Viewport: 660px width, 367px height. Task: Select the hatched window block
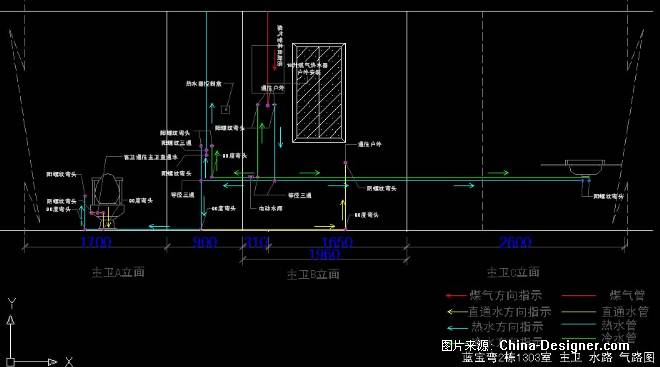pyautogui.click(x=319, y=93)
